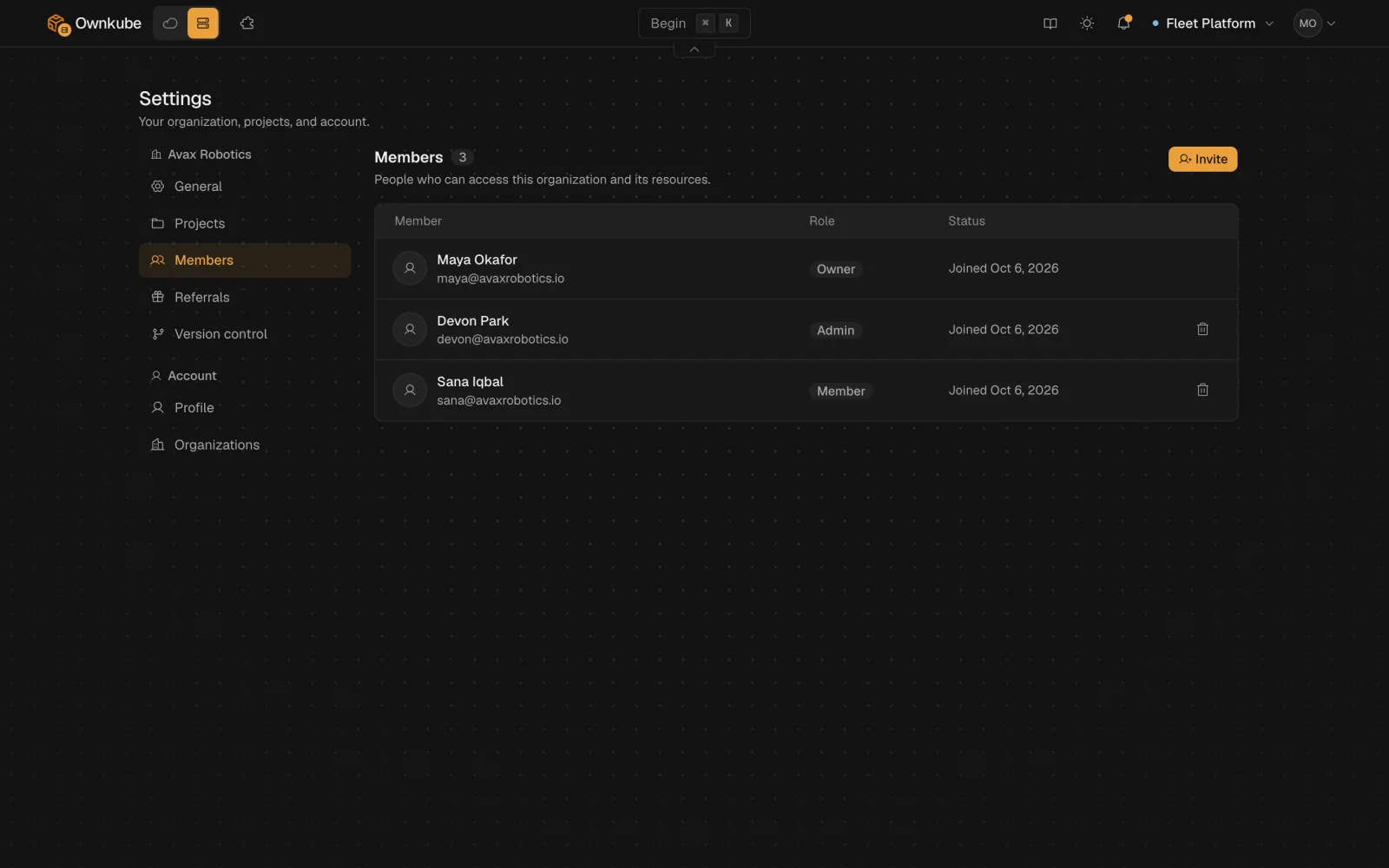Open the notifications bell
Screen dimensions: 1389x868
coord(1124,23)
